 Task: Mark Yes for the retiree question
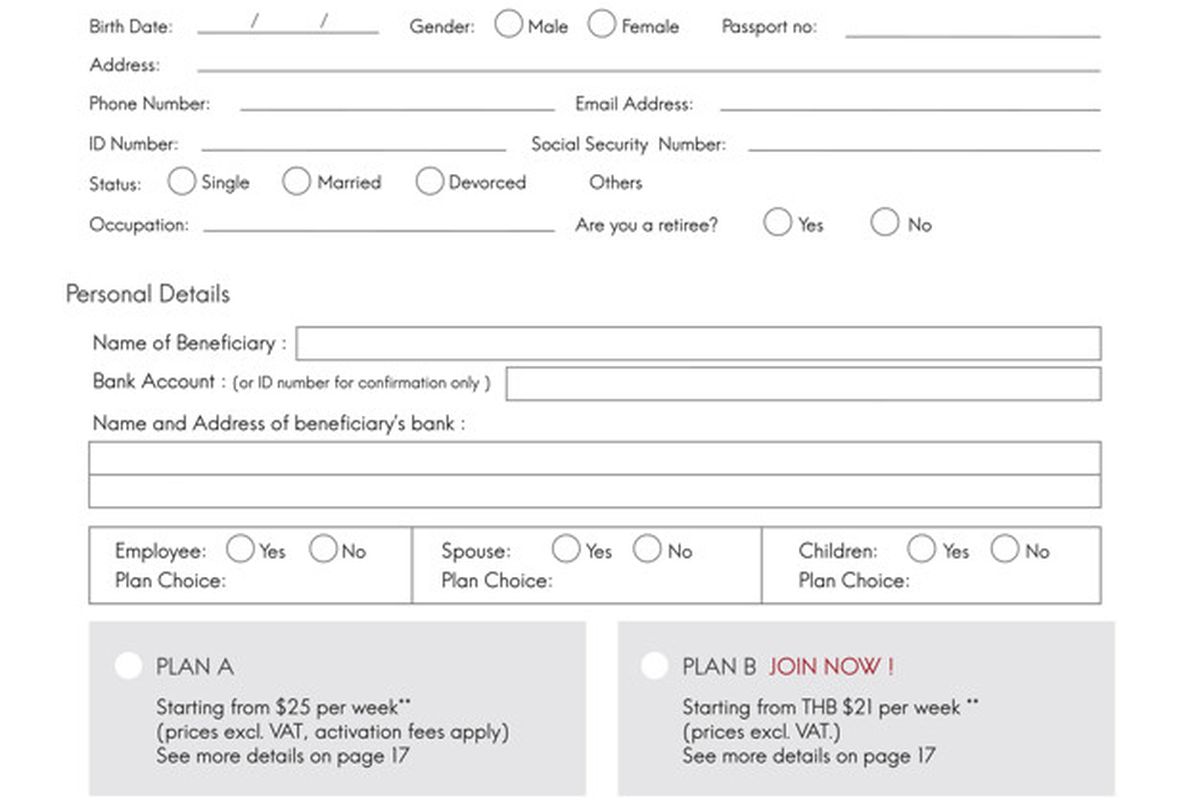tap(778, 223)
